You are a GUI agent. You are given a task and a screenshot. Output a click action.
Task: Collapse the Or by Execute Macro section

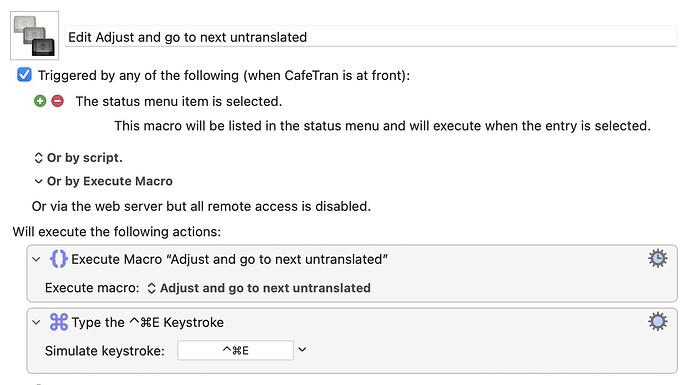[x=38, y=181]
